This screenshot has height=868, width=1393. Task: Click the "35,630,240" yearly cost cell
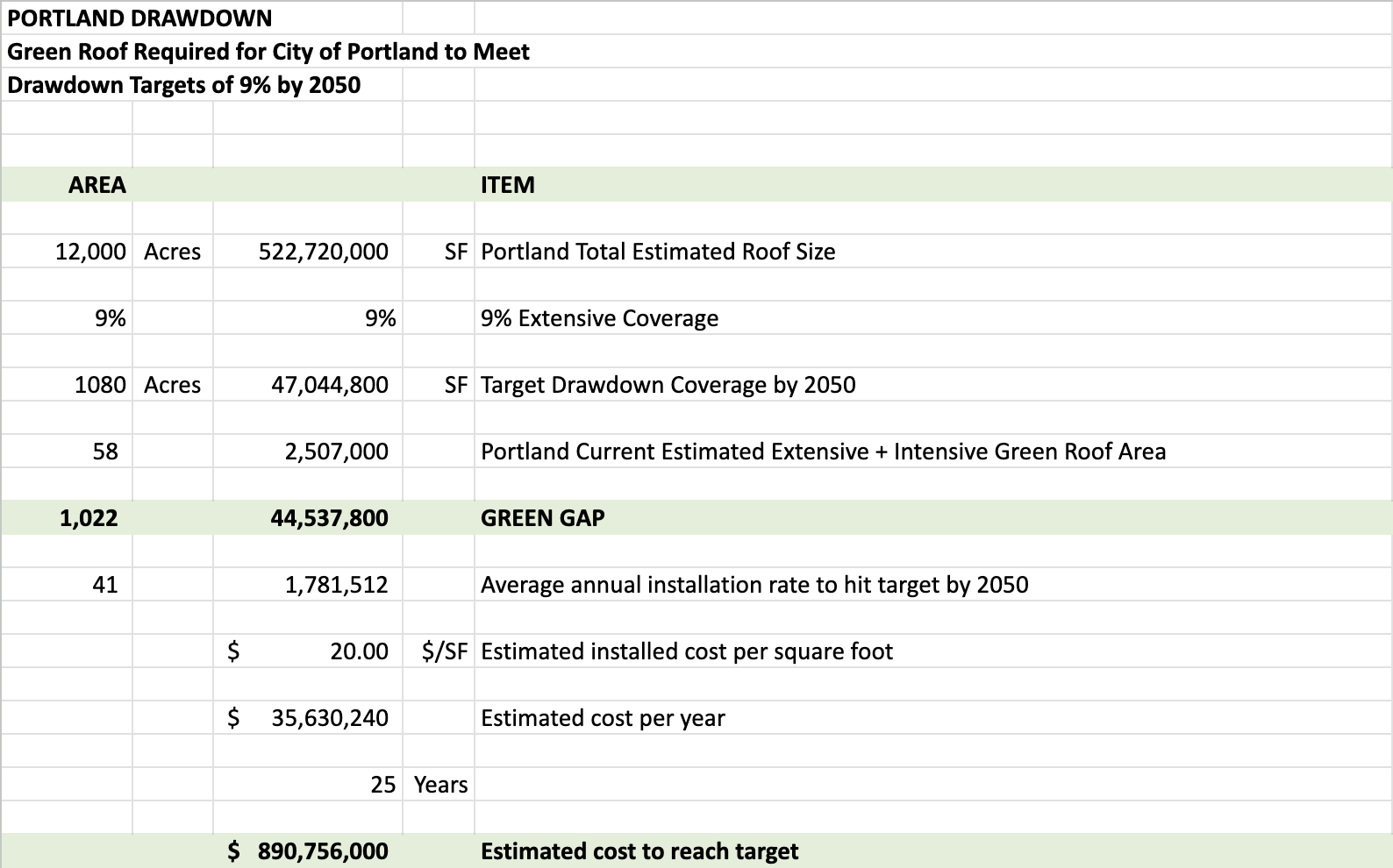pos(330,718)
